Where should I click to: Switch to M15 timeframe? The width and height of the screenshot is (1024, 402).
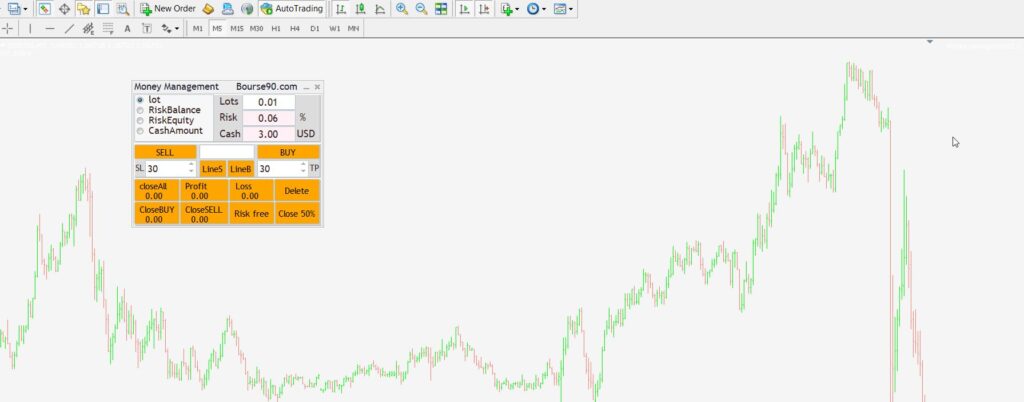[x=237, y=29]
